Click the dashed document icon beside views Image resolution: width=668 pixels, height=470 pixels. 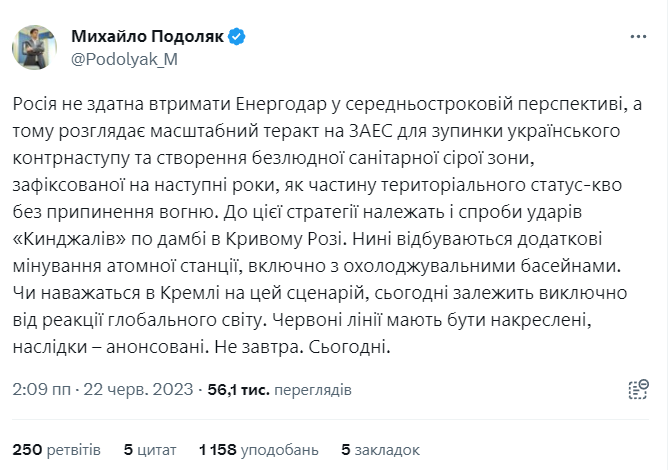pyautogui.click(x=637, y=389)
